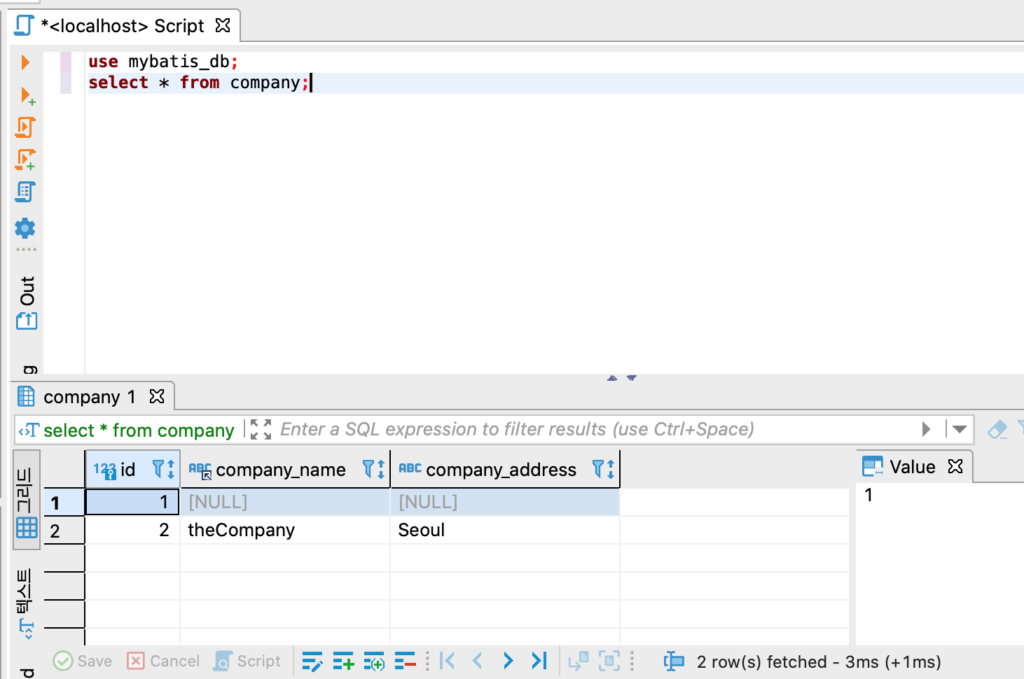Screen dimensions: 1024x679
Task: Run the Execute SQL statement icon
Action: [x=26, y=62]
